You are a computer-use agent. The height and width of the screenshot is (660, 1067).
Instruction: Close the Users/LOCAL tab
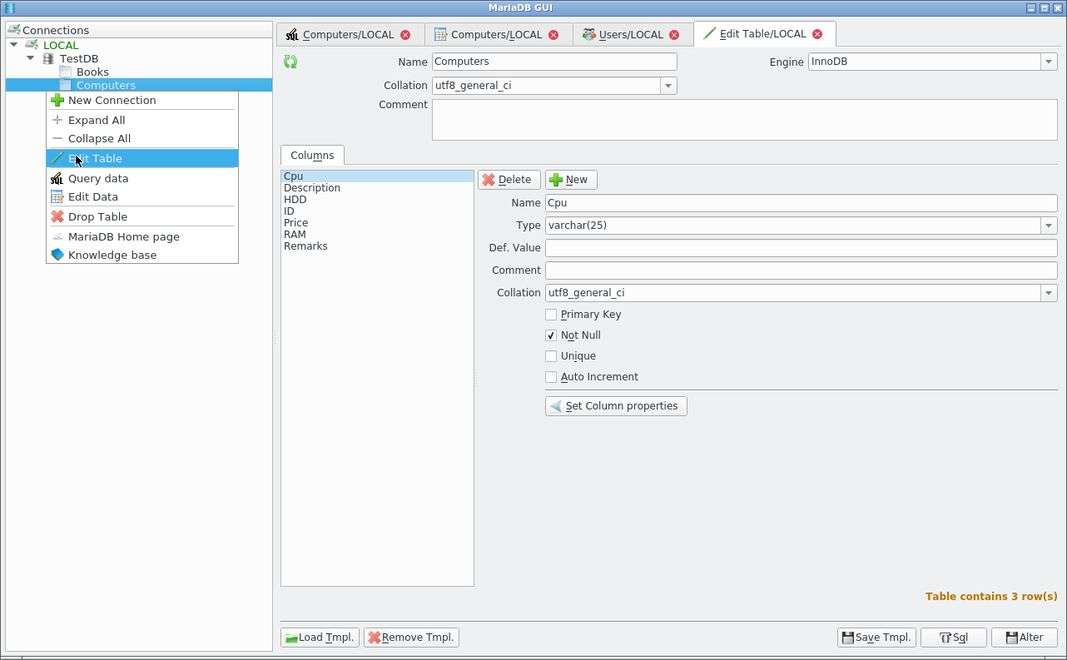pos(674,34)
